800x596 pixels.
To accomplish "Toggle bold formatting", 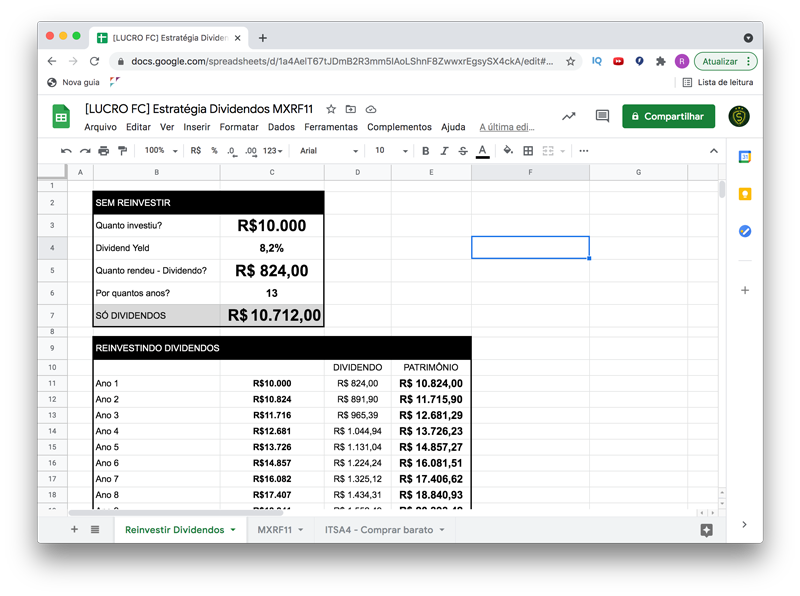I will tap(426, 151).
